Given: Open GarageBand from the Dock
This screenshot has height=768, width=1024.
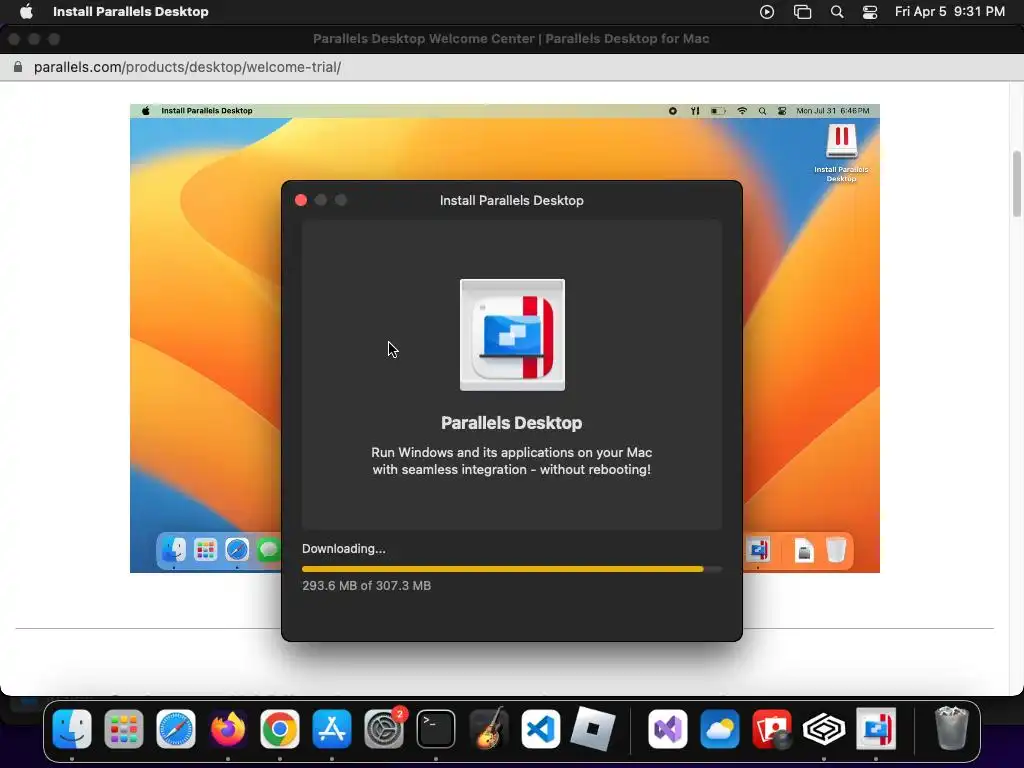Looking at the screenshot, I should pyautogui.click(x=488, y=729).
